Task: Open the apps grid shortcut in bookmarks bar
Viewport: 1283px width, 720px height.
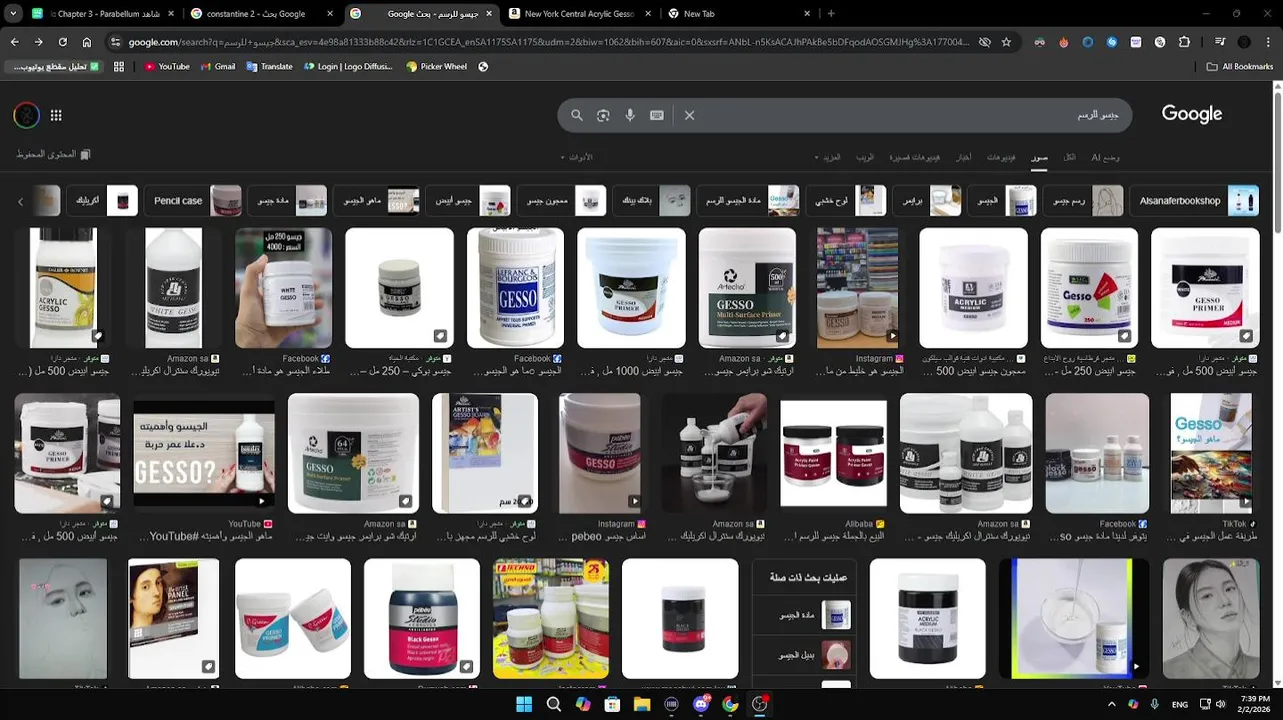Action: pyautogui.click(x=118, y=66)
